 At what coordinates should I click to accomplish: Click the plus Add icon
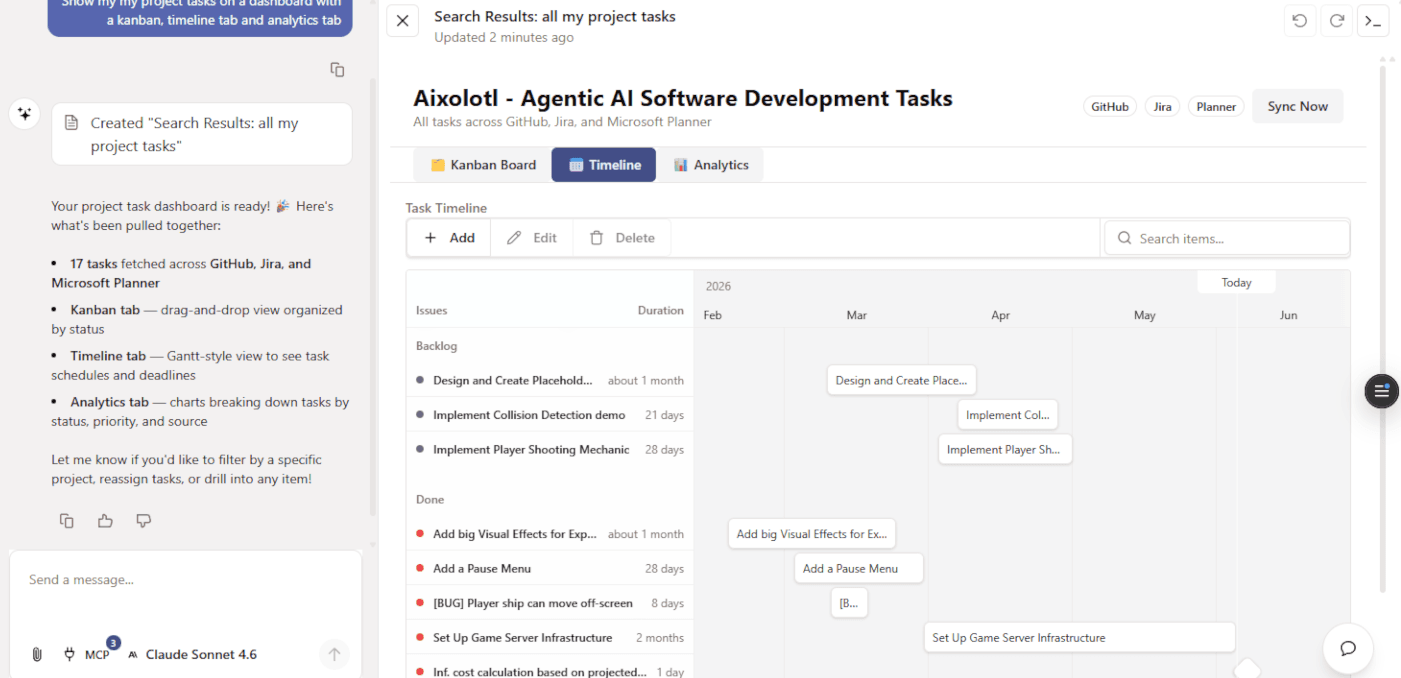coord(430,238)
